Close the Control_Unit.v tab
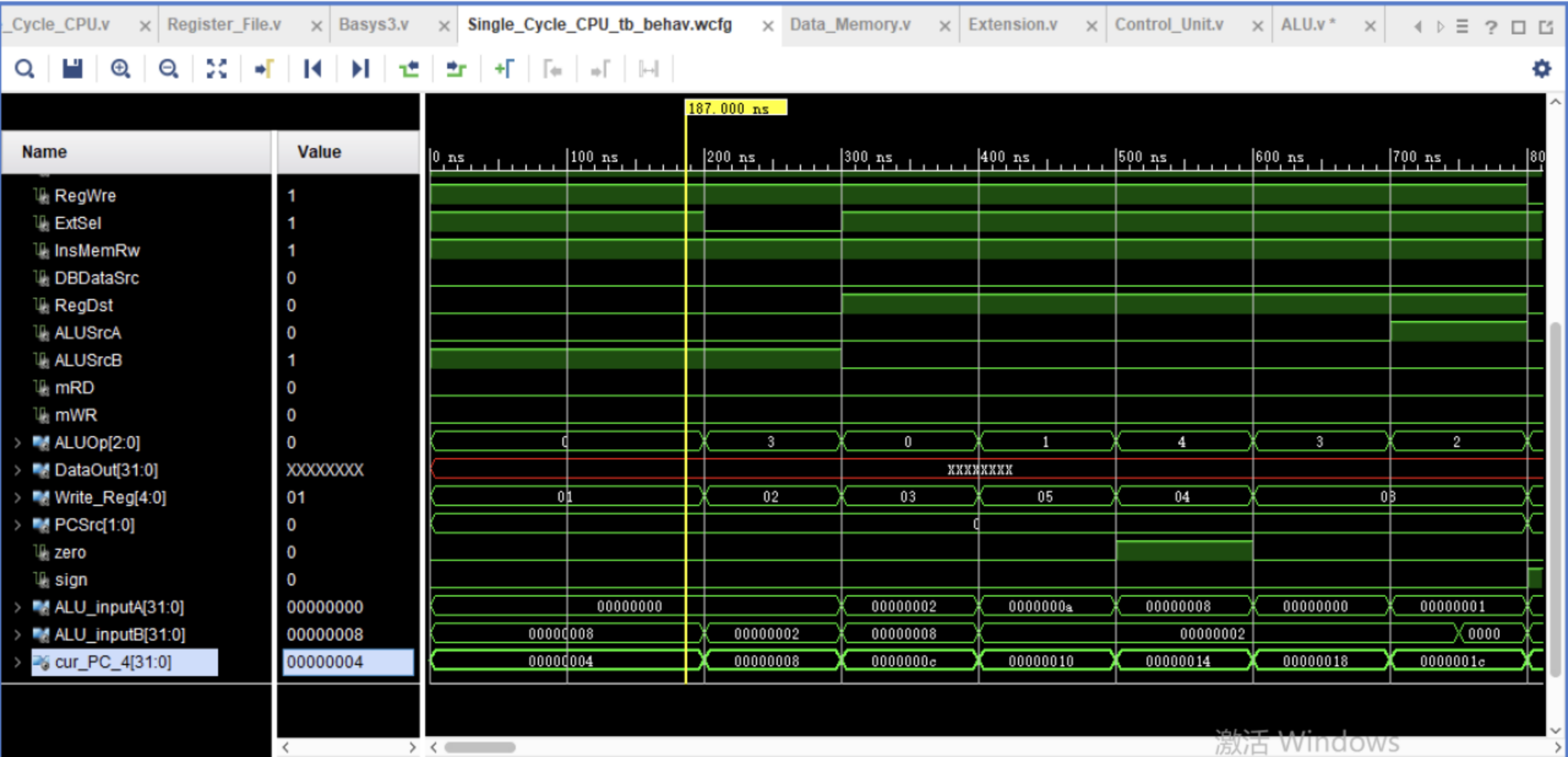 pos(1257,26)
